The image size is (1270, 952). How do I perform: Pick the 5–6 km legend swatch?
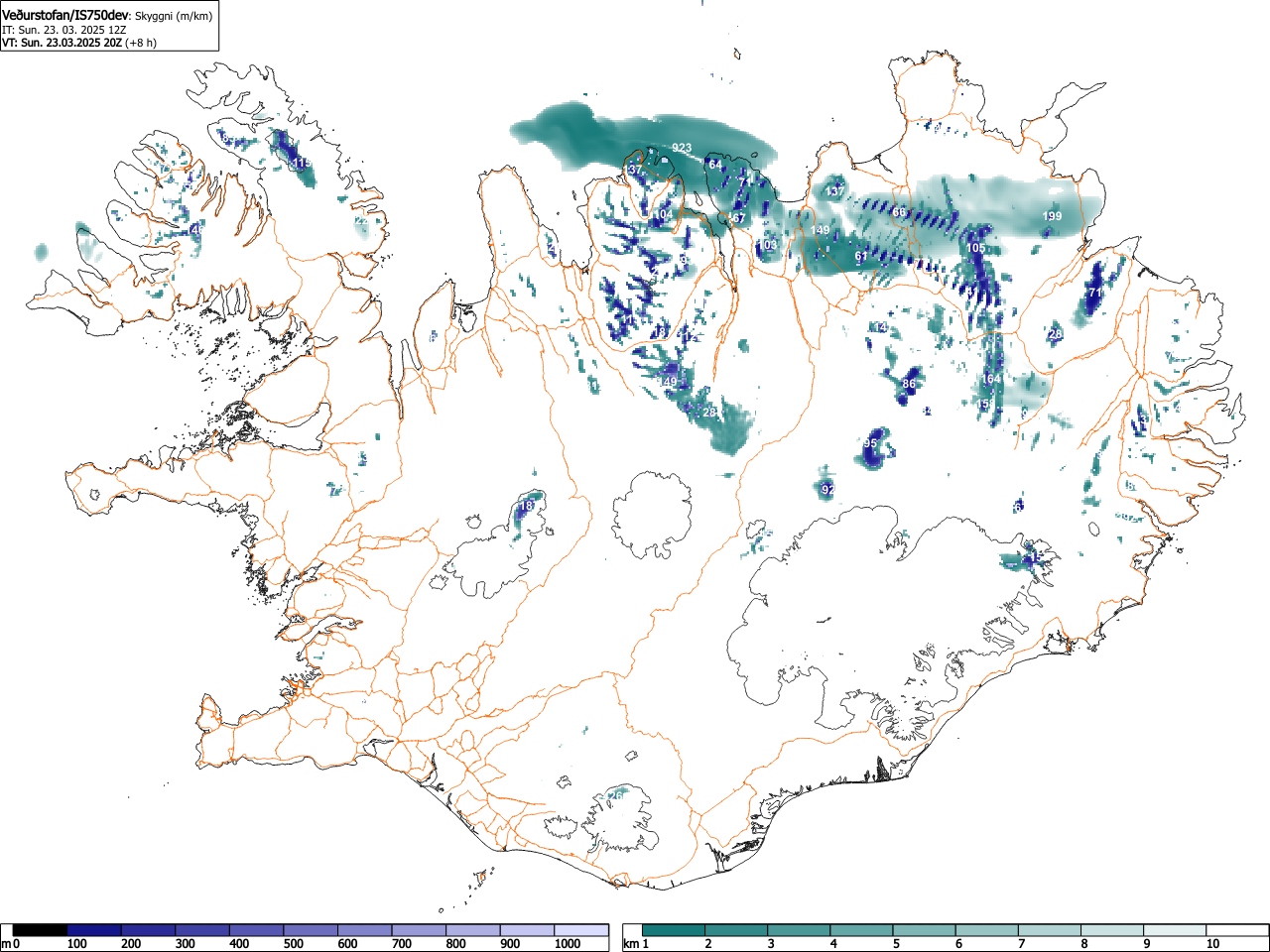point(925,930)
